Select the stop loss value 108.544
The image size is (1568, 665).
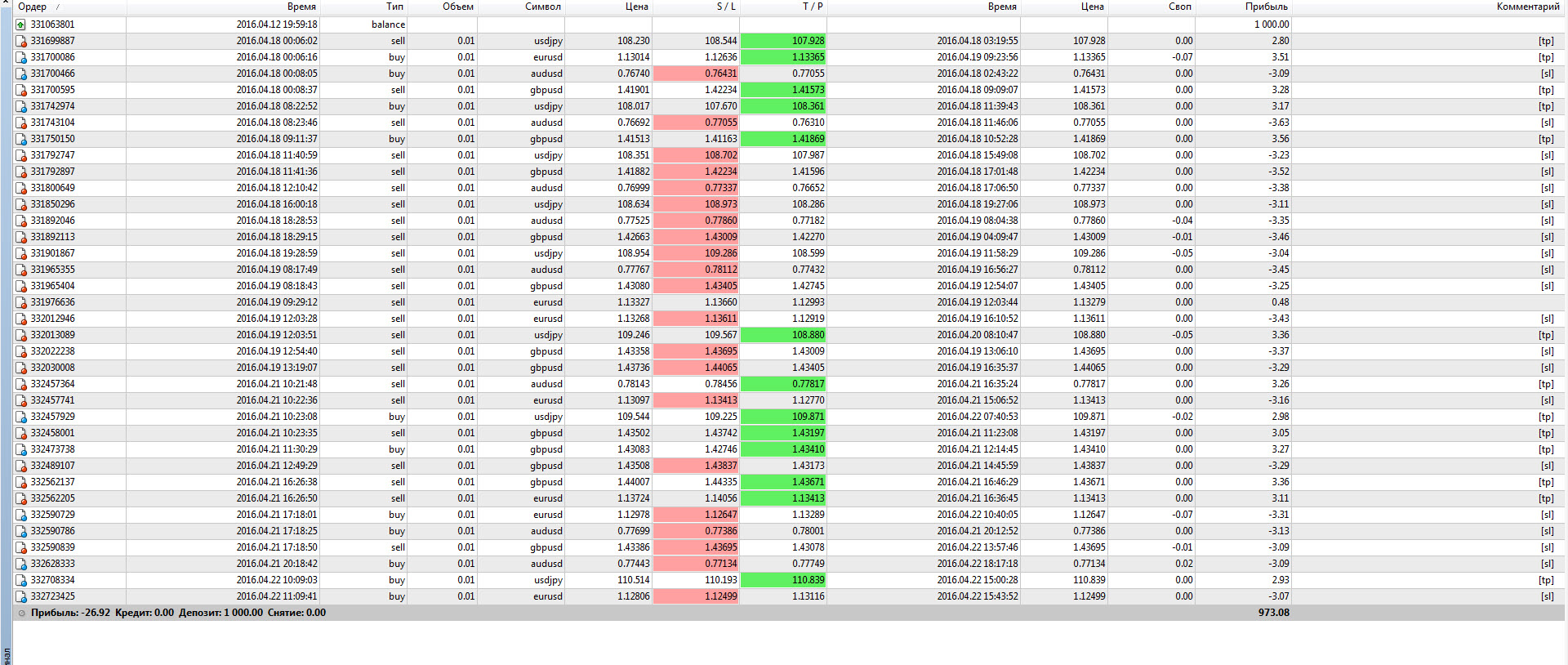tap(721, 41)
